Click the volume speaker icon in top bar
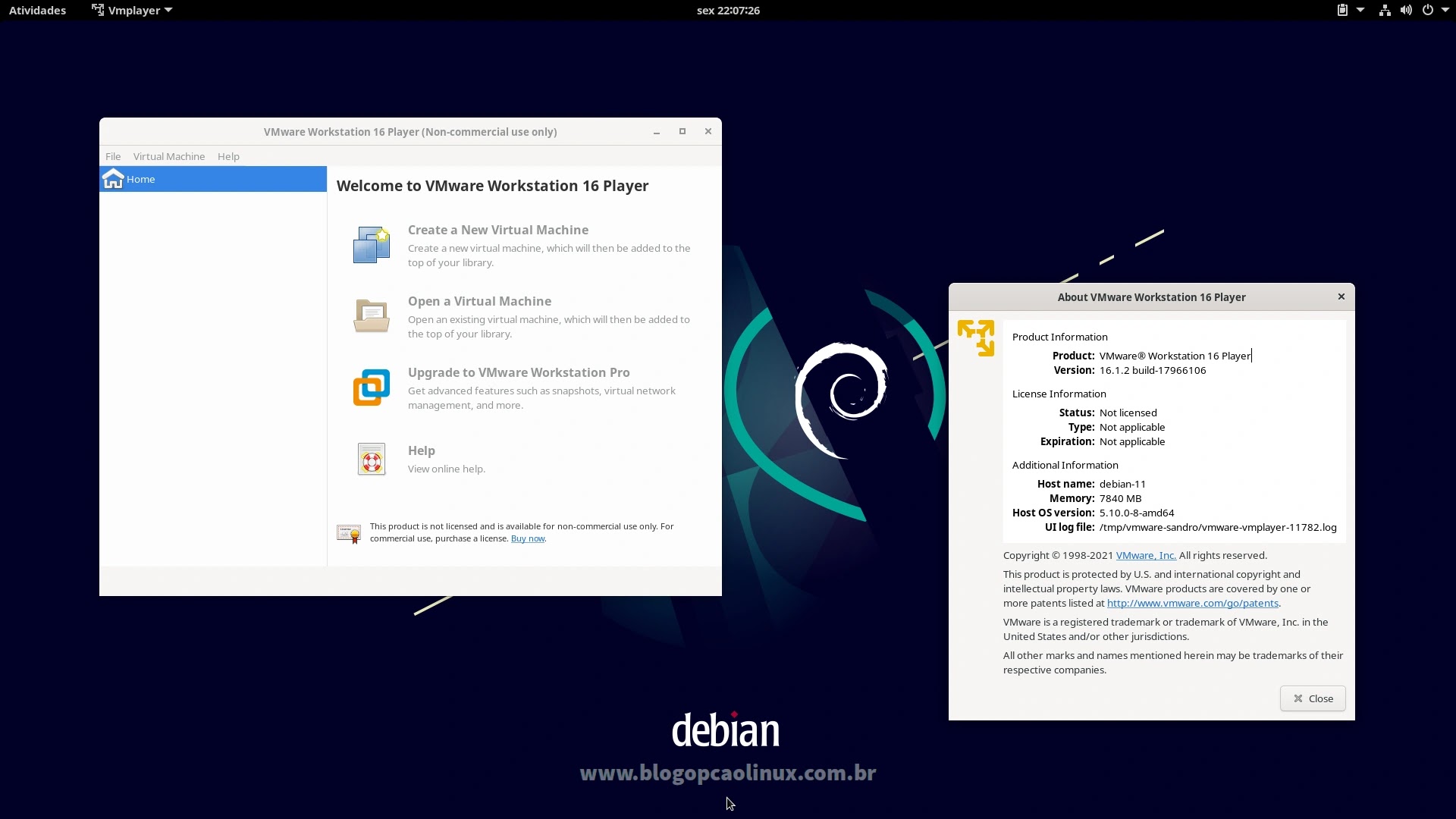 pyautogui.click(x=1406, y=11)
